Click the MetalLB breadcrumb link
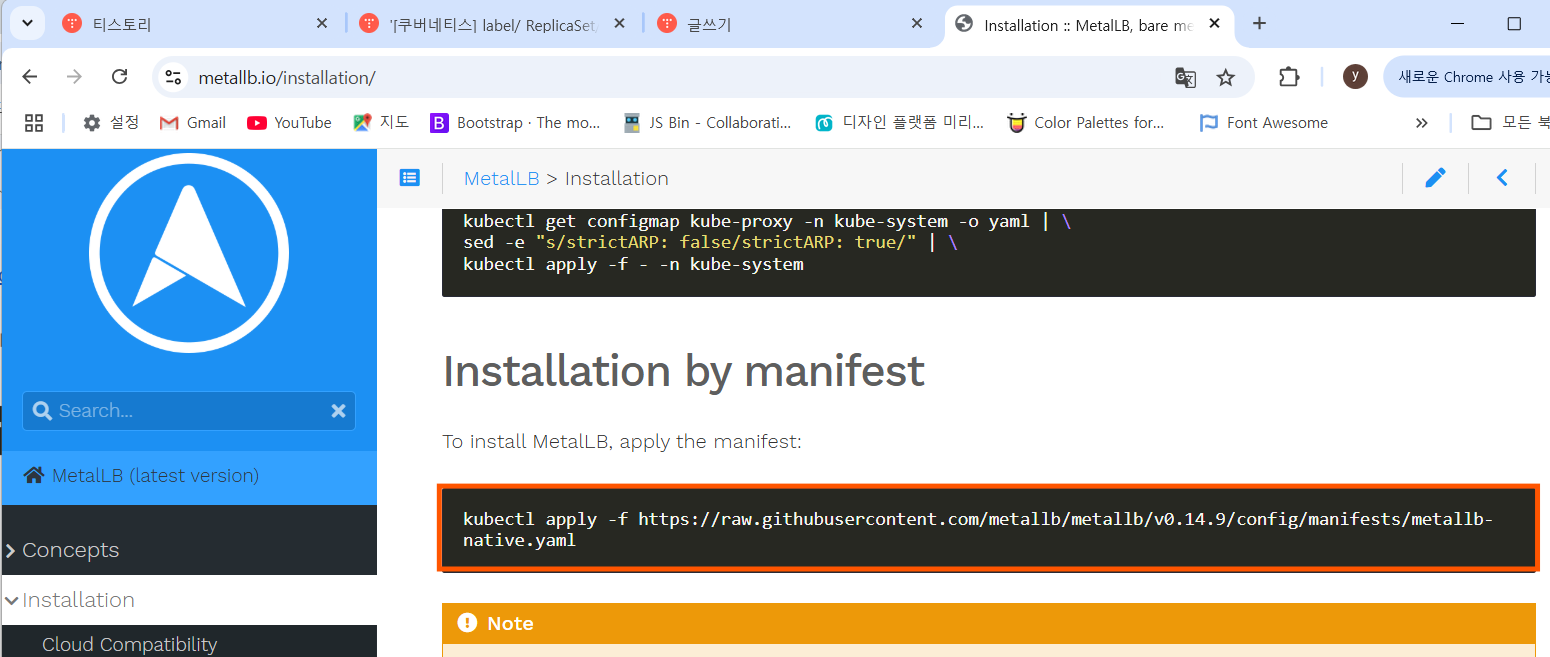1550x657 pixels. [501, 178]
